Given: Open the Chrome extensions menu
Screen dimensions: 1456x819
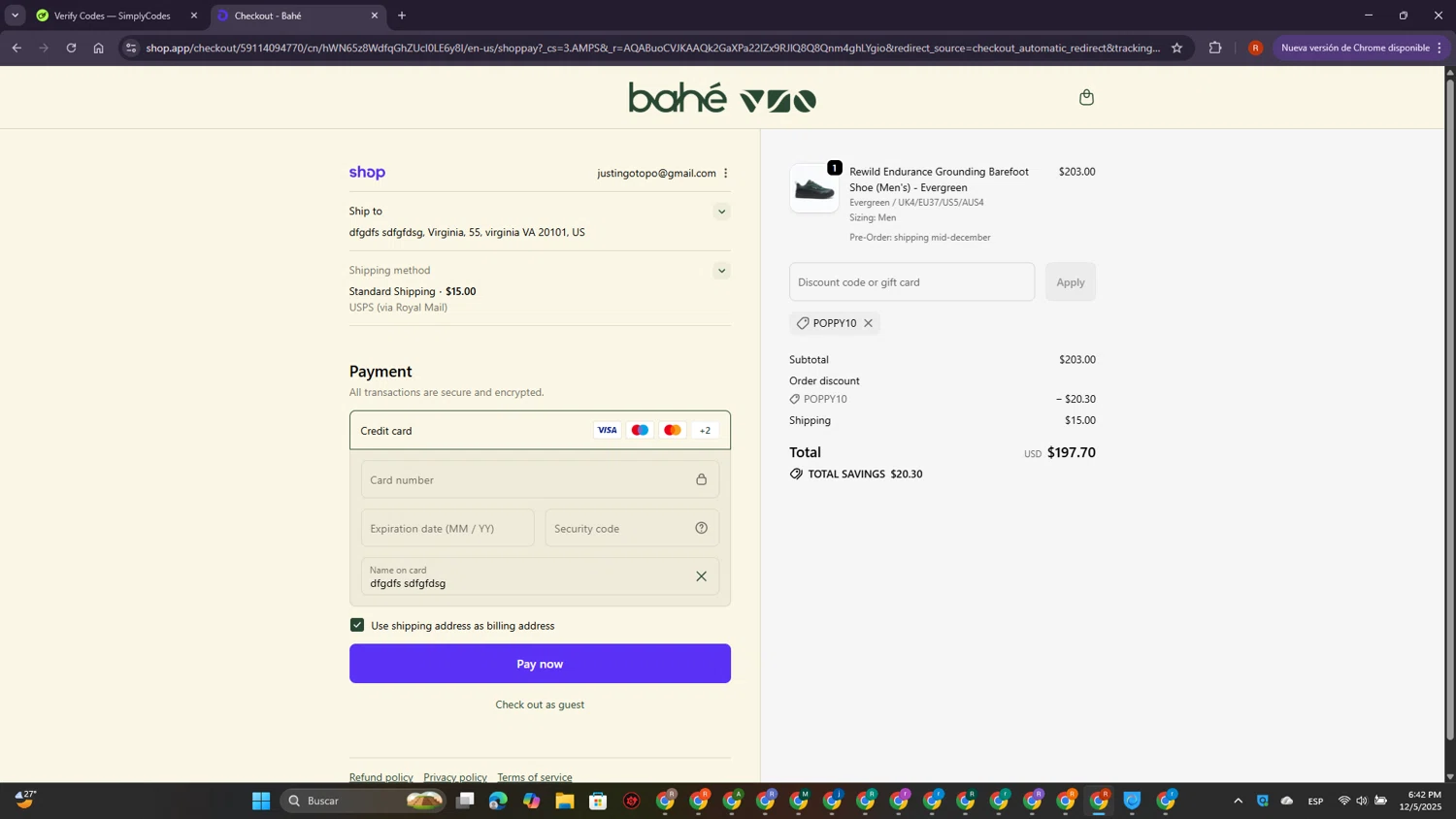Looking at the screenshot, I should click(1215, 48).
